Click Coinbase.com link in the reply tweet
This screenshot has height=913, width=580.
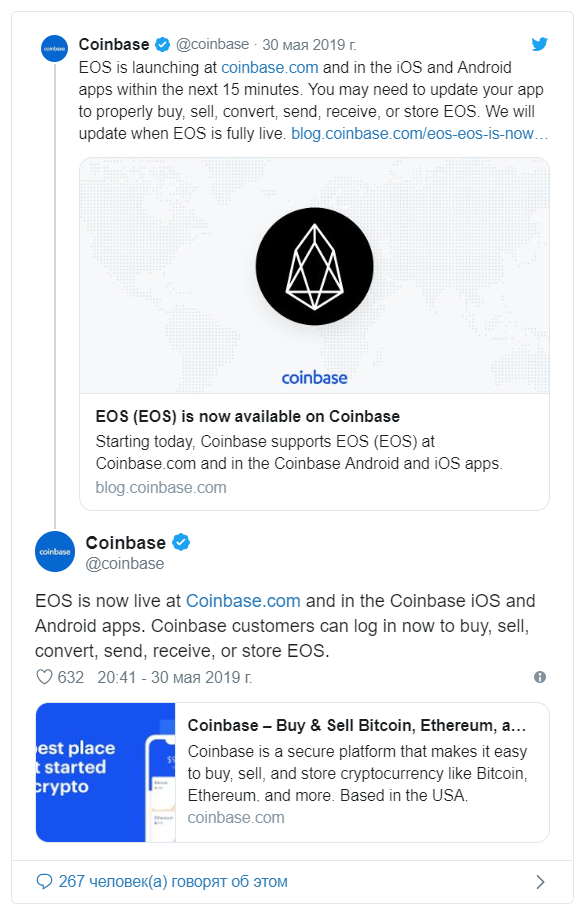tap(243, 600)
